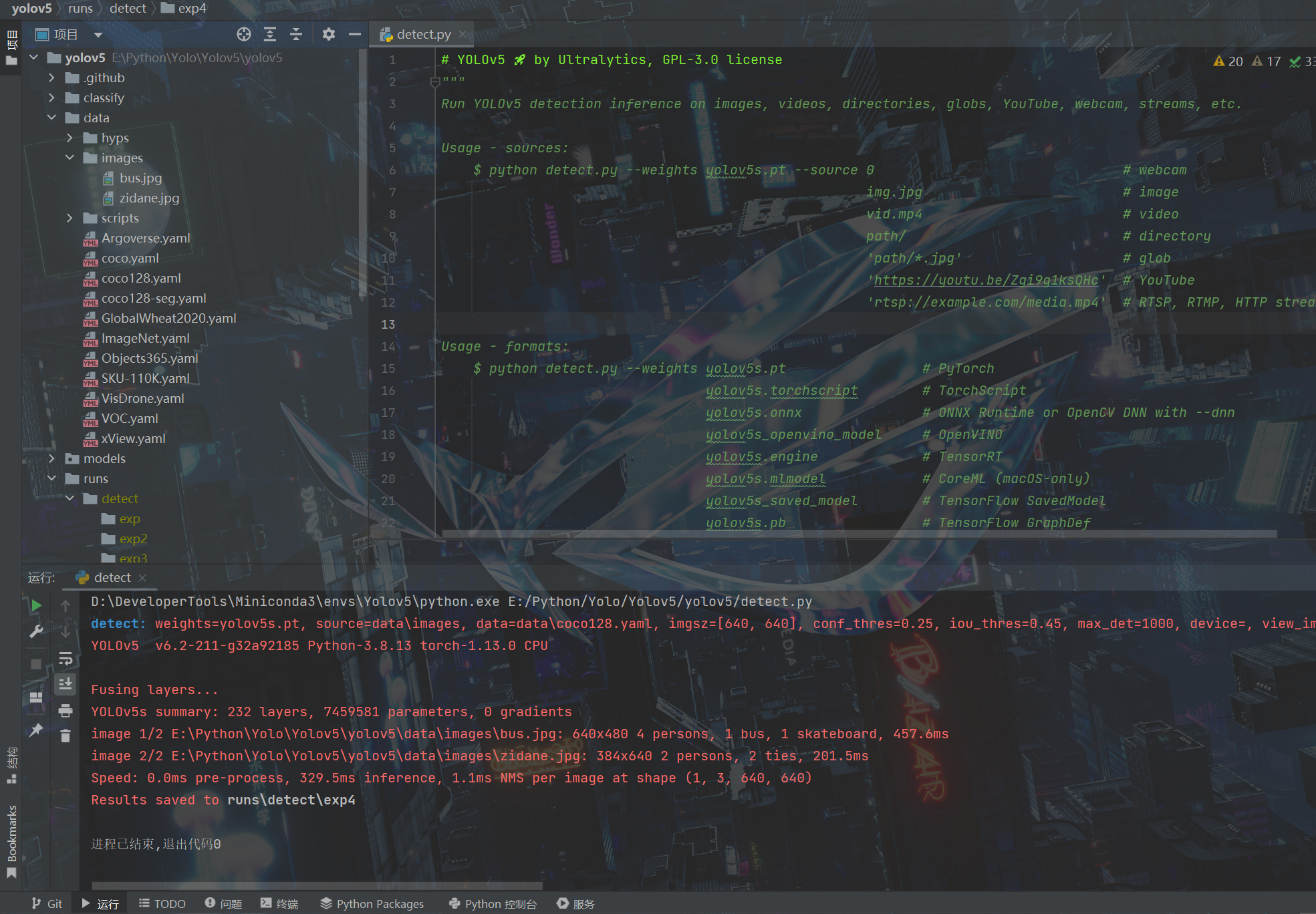Toggle docstring fold marker at line 2
The image size is (1316, 914).
click(x=434, y=82)
